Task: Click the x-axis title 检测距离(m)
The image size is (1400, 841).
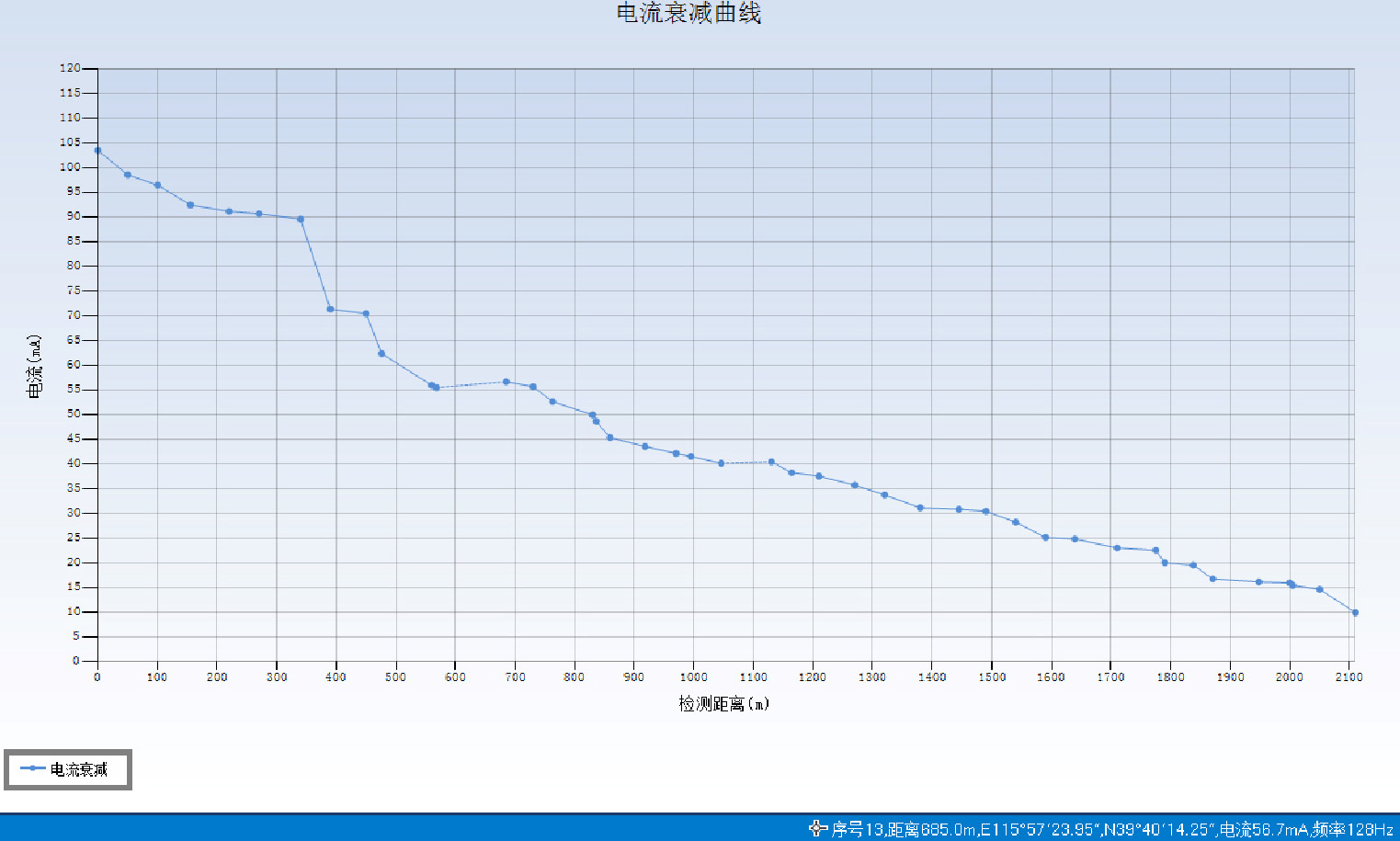Action: click(x=723, y=704)
